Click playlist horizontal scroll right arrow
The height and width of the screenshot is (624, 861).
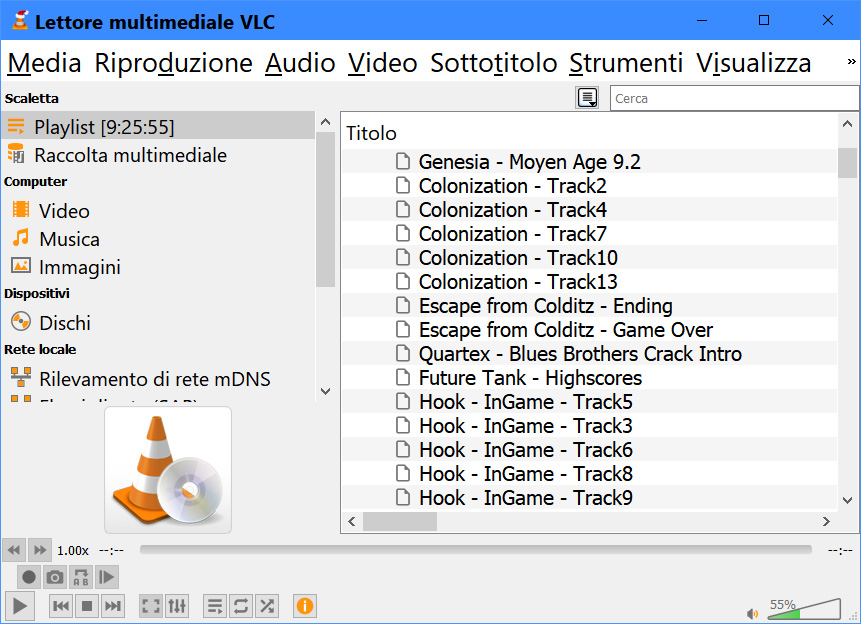tap(826, 521)
